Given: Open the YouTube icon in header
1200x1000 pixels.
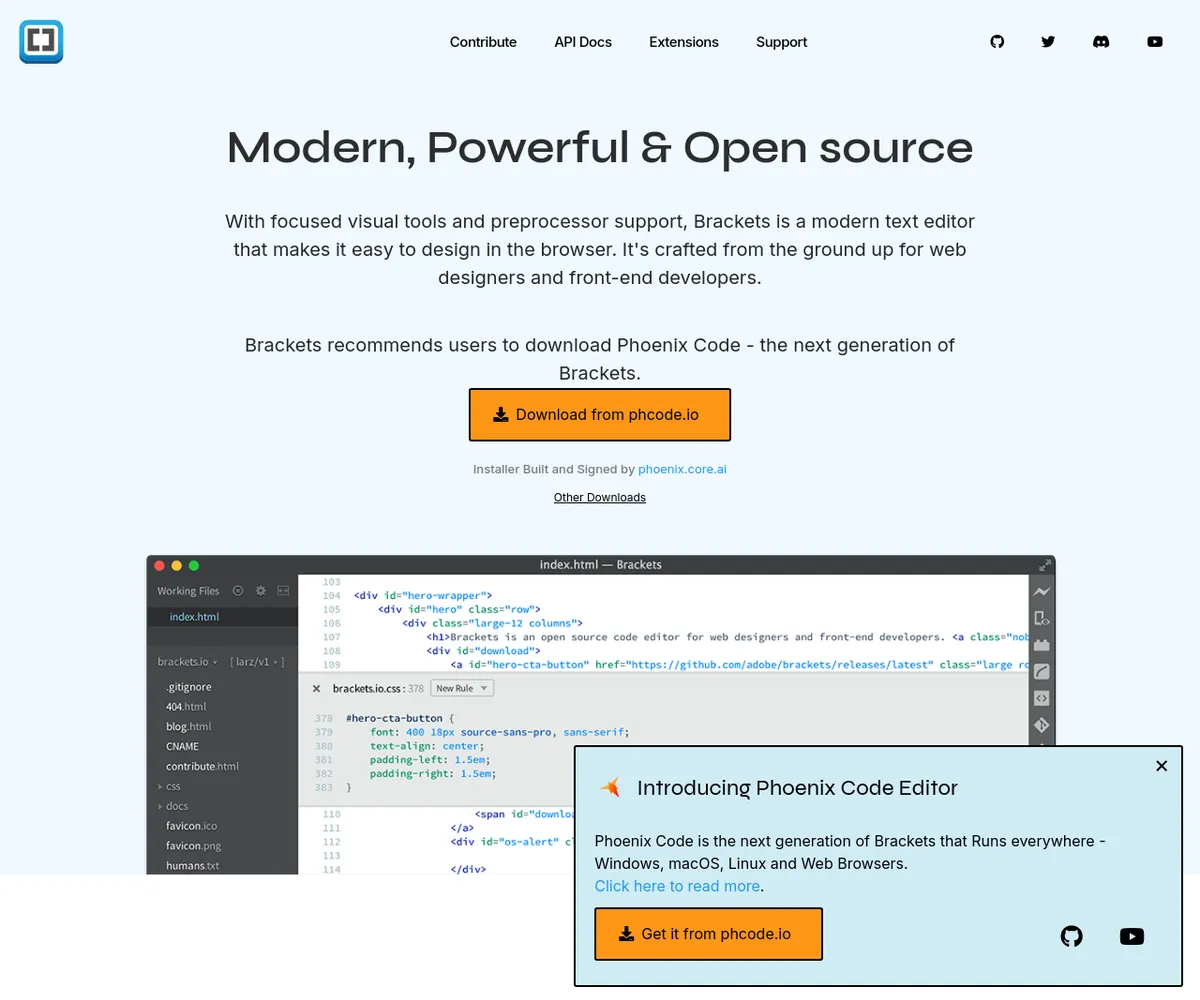Looking at the screenshot, I should point(1155,42).
